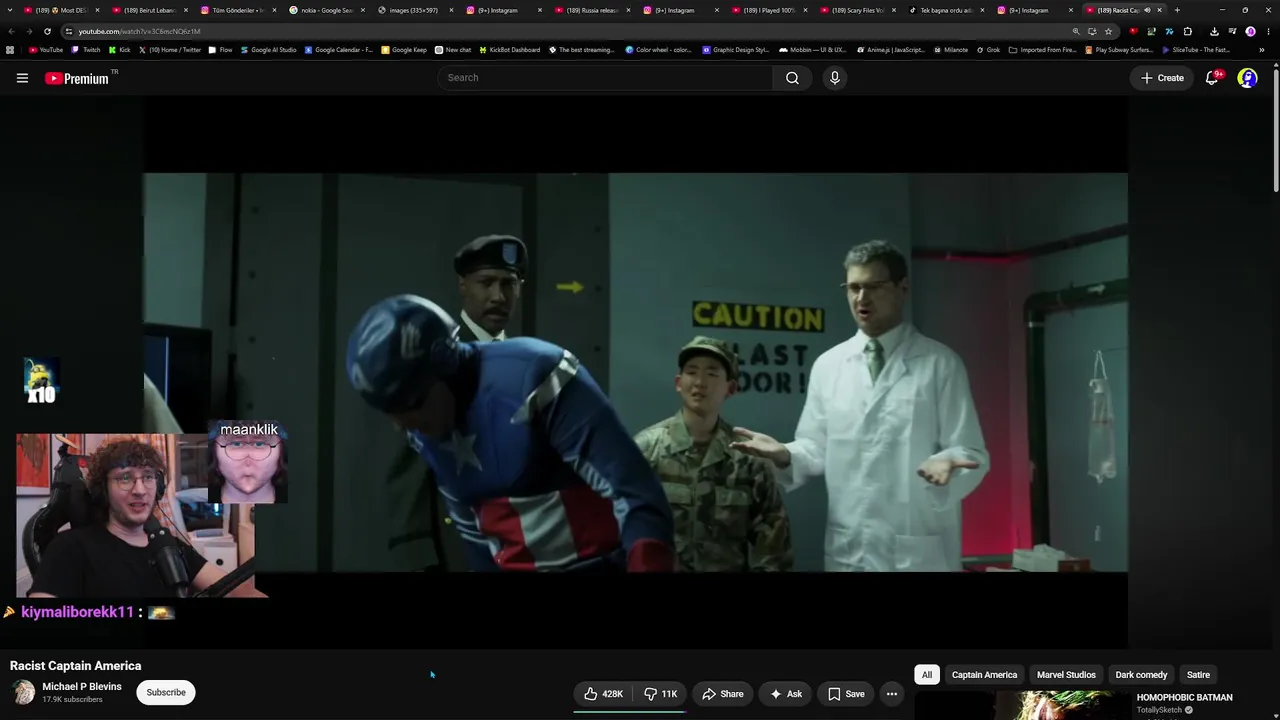Open the Mobbin UI & UX bookmark
The image size is (1280, 720).
(x=812, y=49)
